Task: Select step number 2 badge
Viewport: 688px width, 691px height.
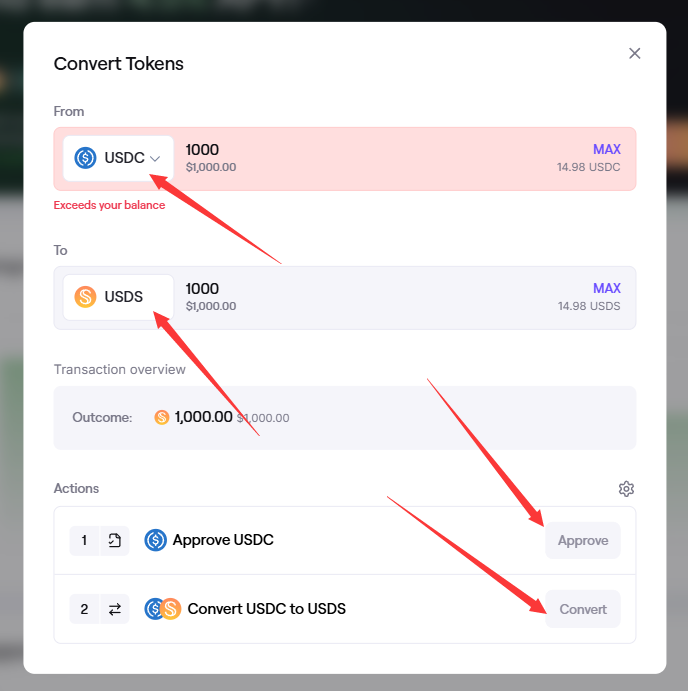Action: point(84,609)
